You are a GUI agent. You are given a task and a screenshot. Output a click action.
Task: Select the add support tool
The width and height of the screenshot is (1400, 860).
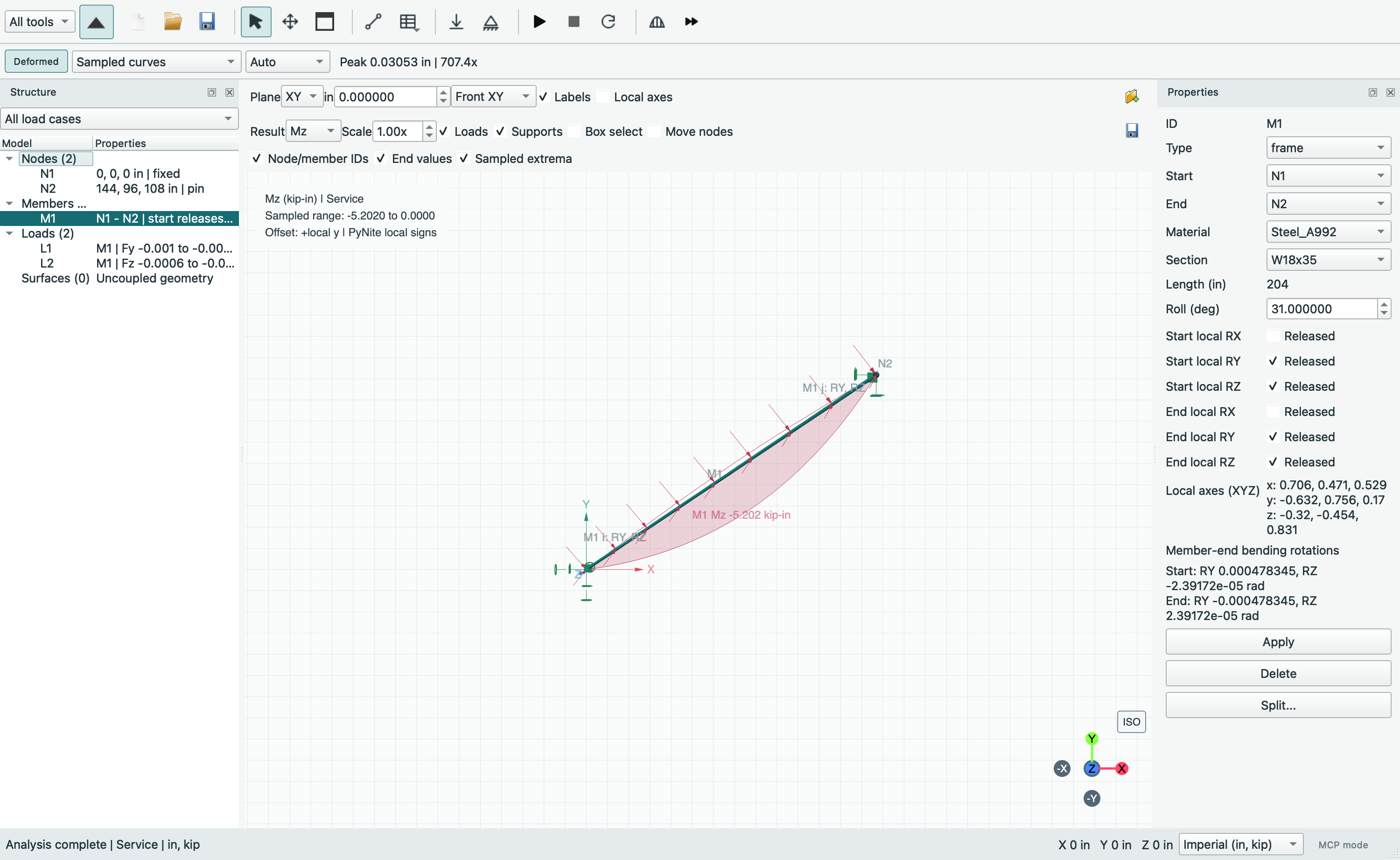(490, 22)
